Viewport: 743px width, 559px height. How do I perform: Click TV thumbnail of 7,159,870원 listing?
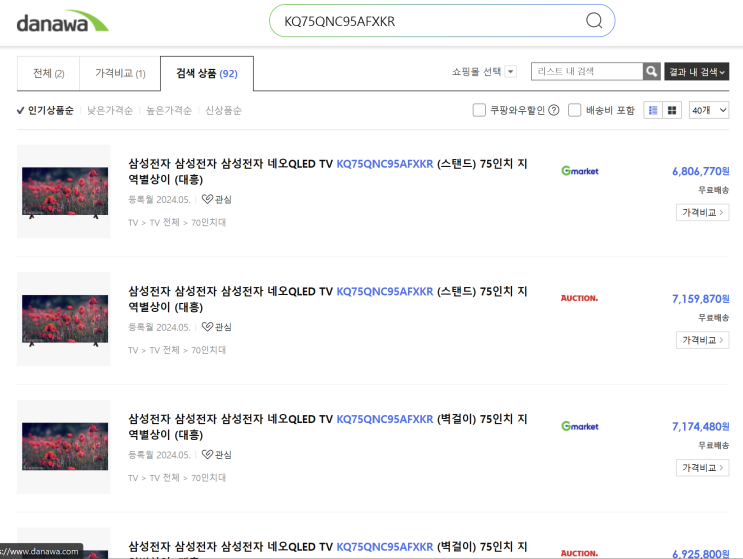[64, 319]
